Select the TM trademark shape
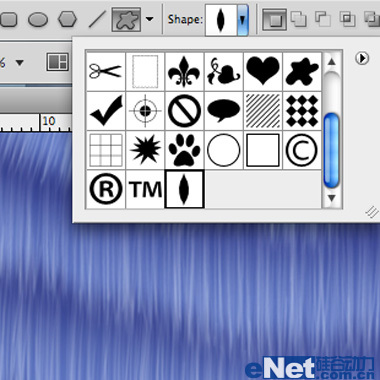Viewport: 380px width, 380px height. [145, 189]
